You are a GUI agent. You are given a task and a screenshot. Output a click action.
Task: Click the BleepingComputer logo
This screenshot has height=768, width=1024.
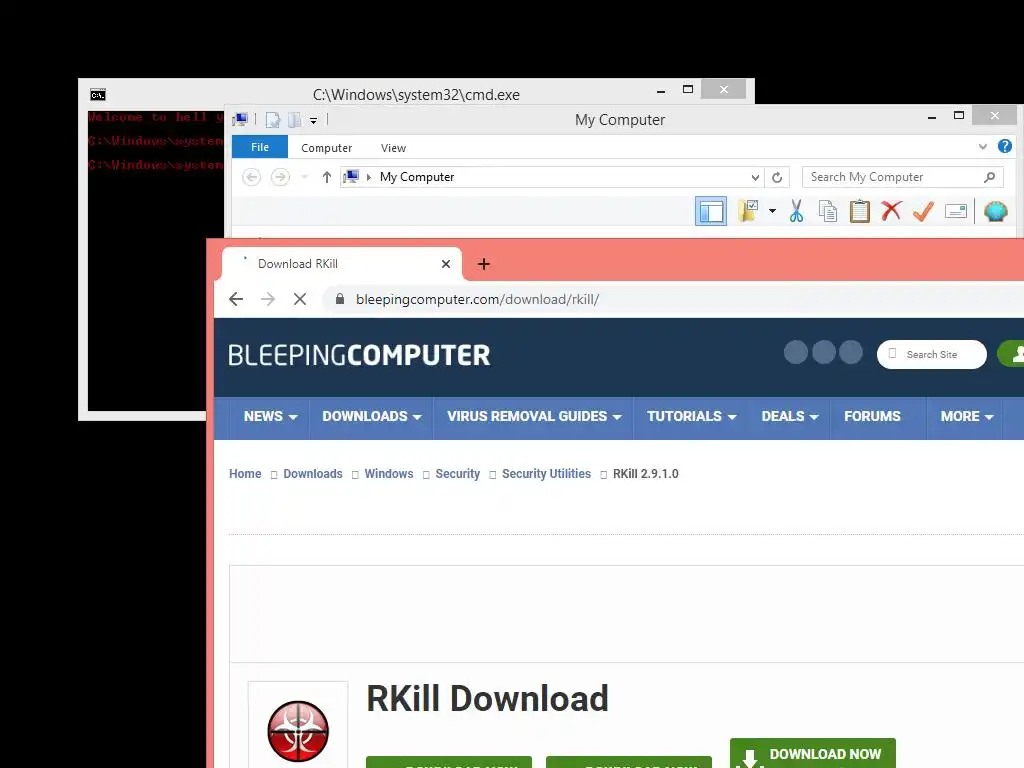[359, 355]
